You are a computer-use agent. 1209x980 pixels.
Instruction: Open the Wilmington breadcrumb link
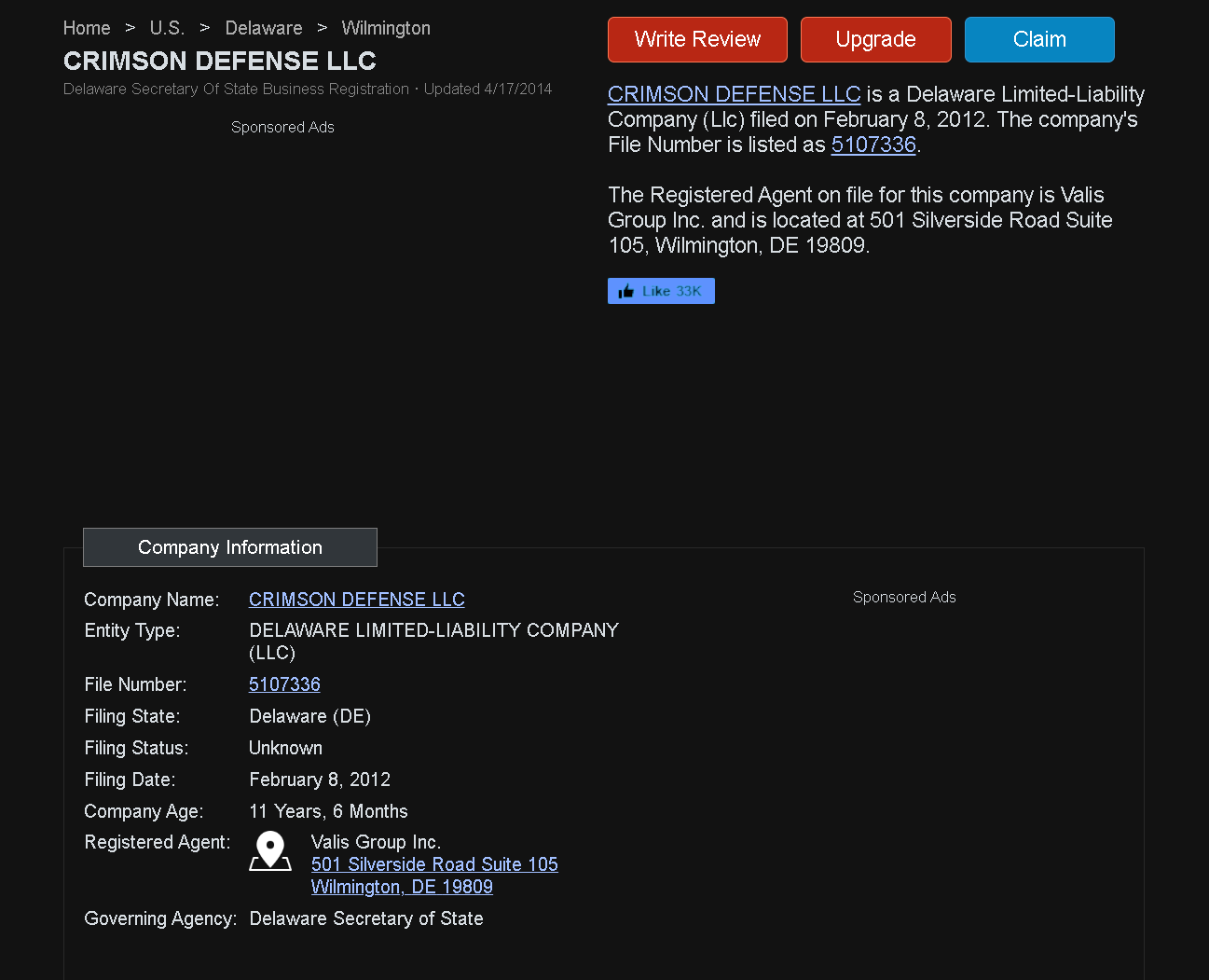coord(386,28)
